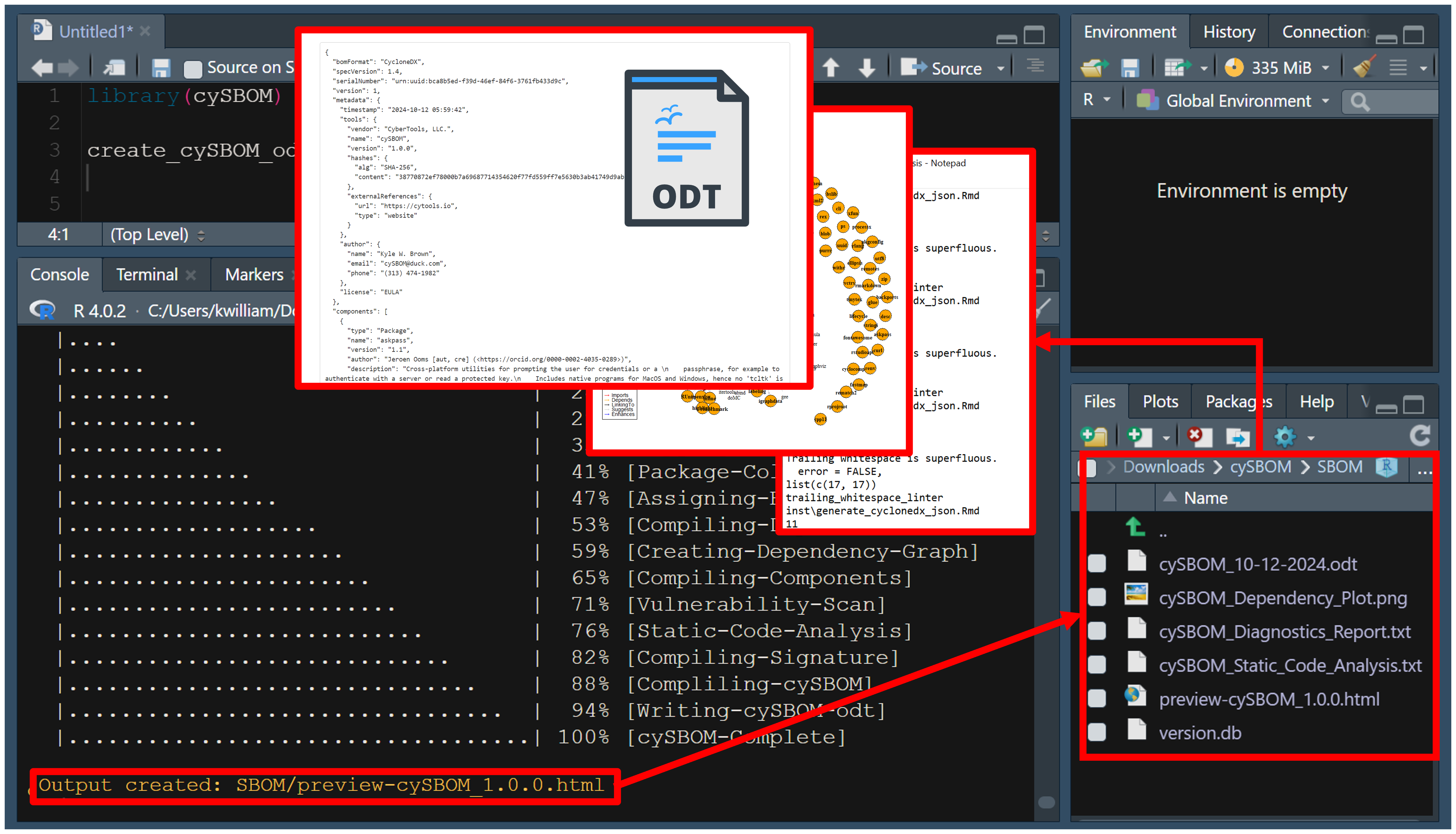This screenshot has width=1456, height=834.
Task: Switch to the Files tab
Action: [x=1099, y=402]
